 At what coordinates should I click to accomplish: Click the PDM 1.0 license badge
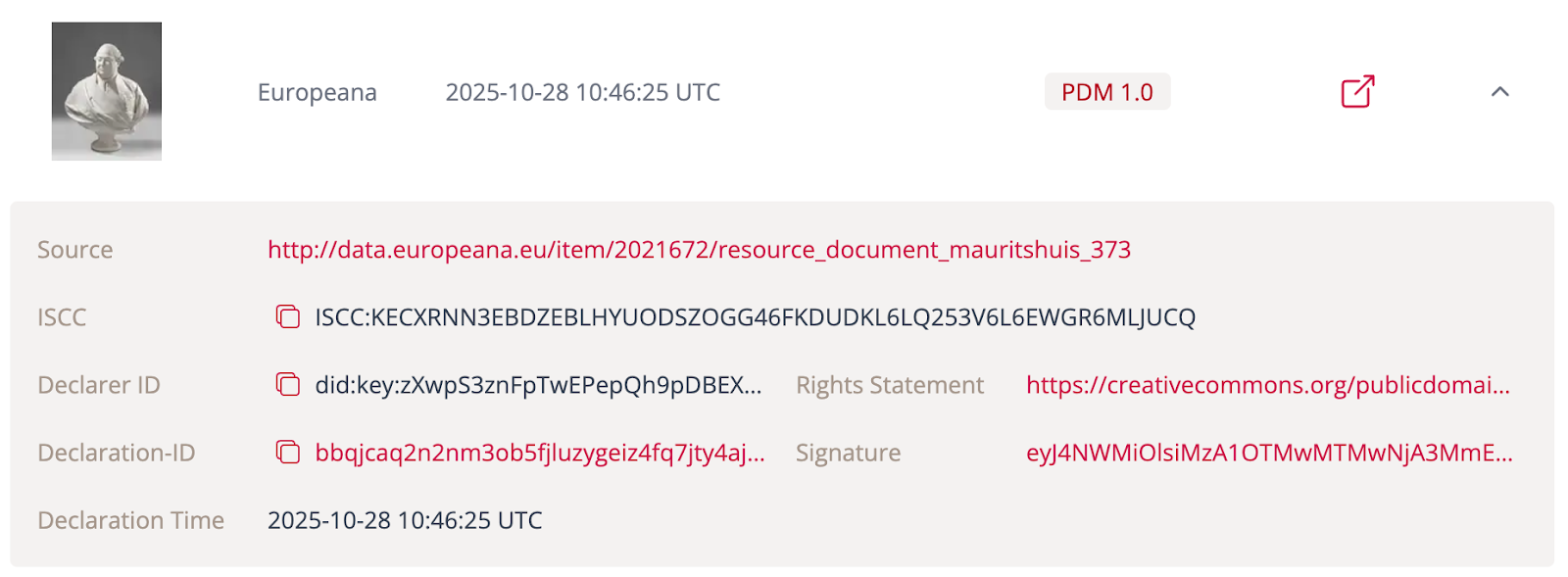(x=1106, y=92)
